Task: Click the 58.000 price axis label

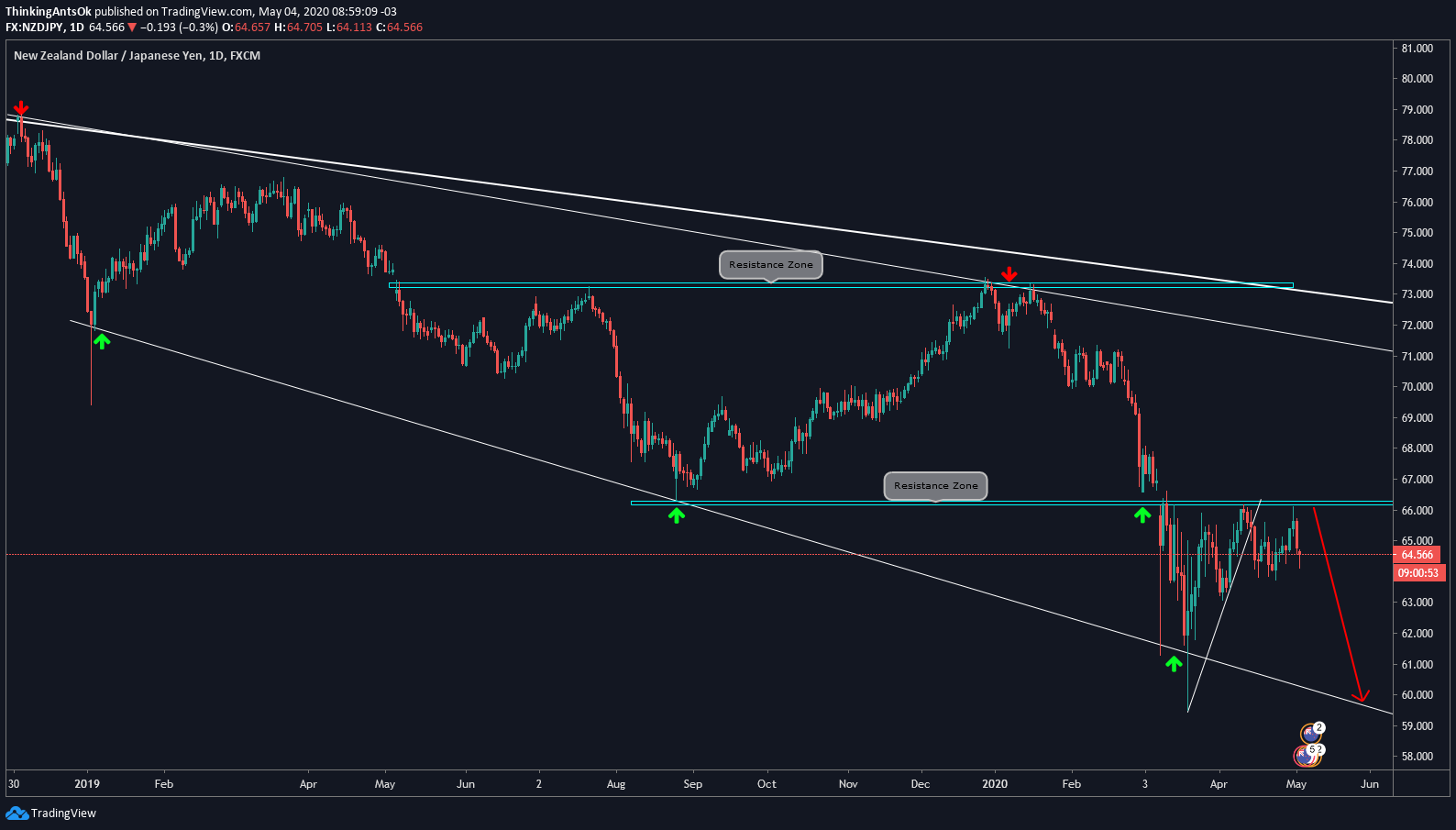Action: pyautogui.click(x=1417, y=757)
